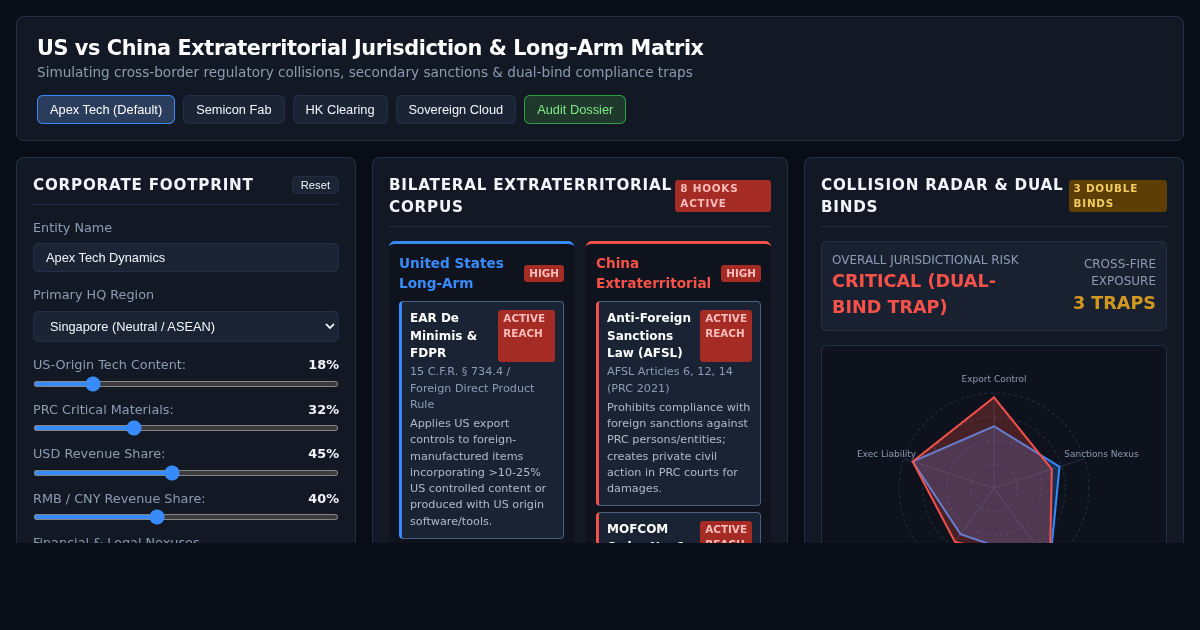The width and height of the screenshot is (1200, 630).
Task: Load the HK Clearing scenario
Action: pyautogui.click(x=340, y=110)
